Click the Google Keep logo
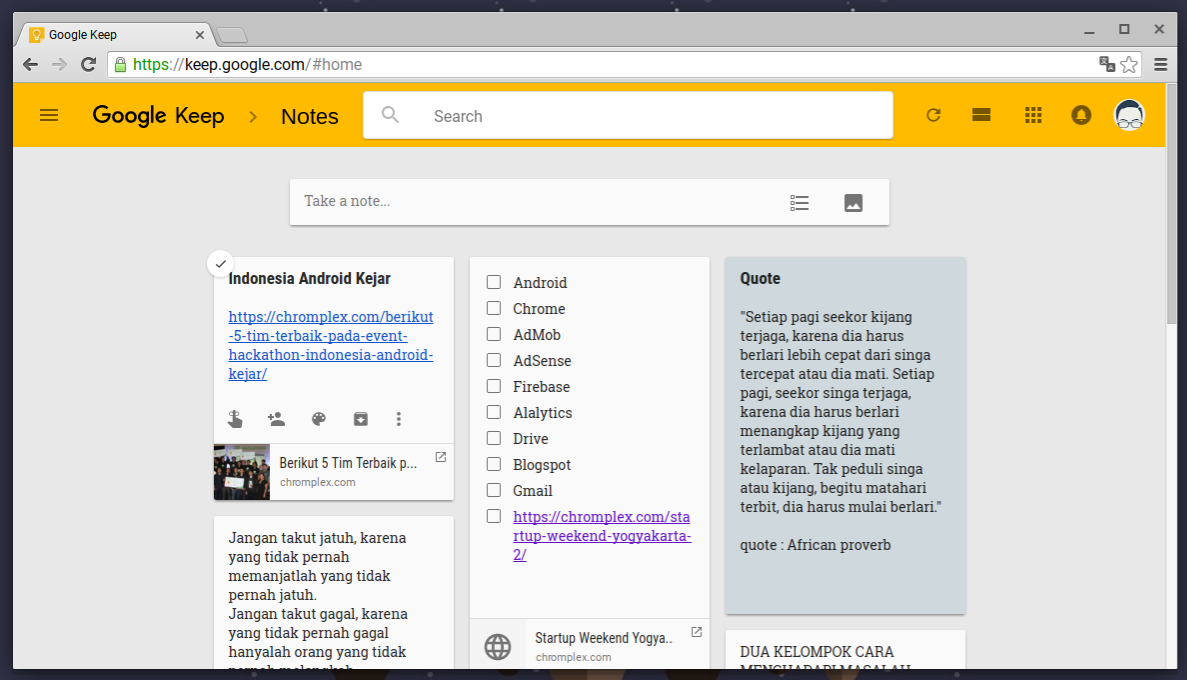This screenshot has height=680, width=1187. [x=158, y=115]
